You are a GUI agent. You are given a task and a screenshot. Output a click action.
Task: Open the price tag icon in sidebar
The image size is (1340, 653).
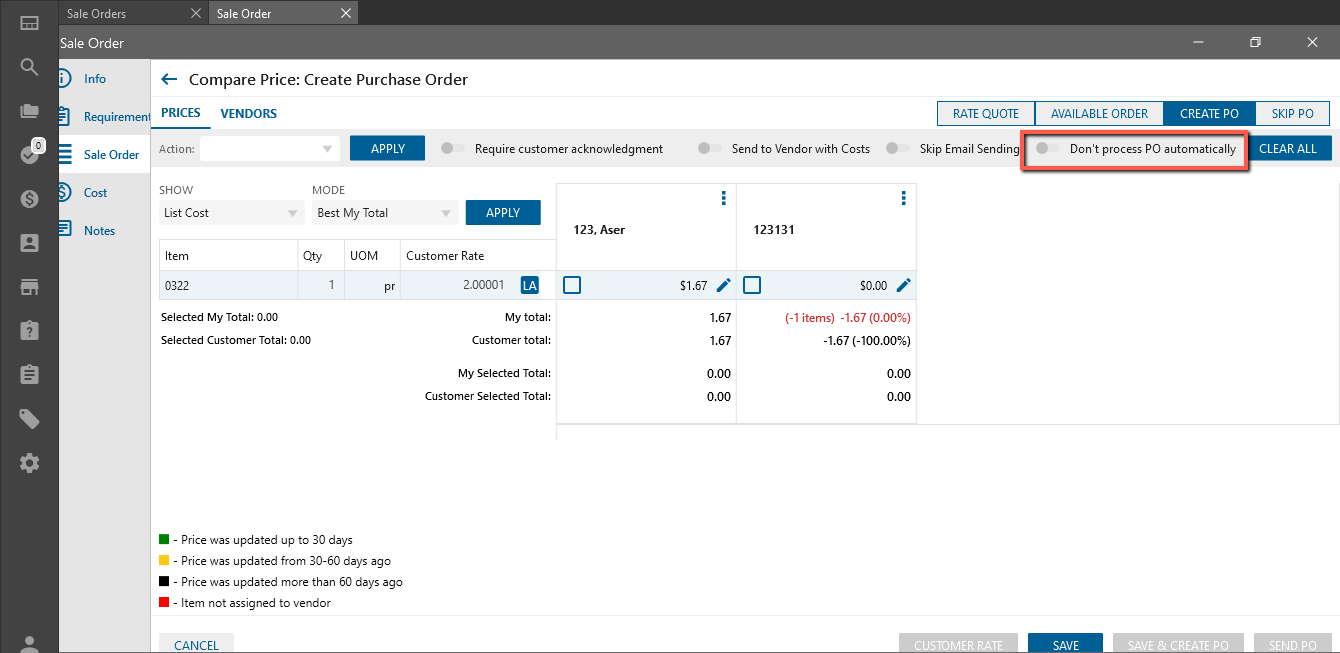29,419
